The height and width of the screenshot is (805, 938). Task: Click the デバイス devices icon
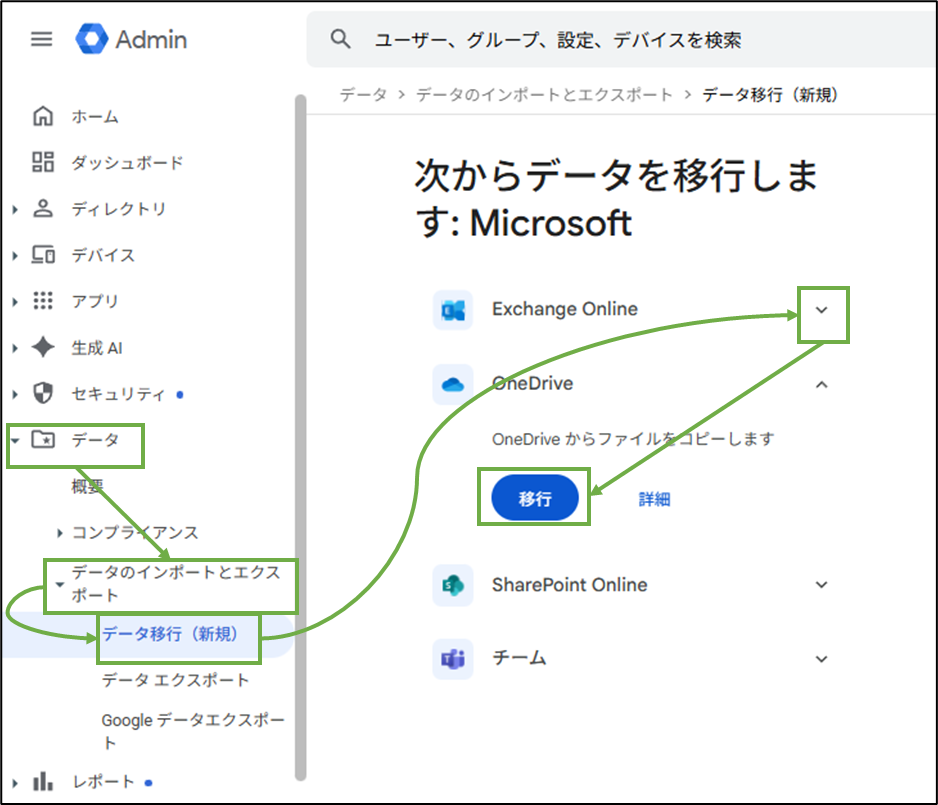point(42,255)
